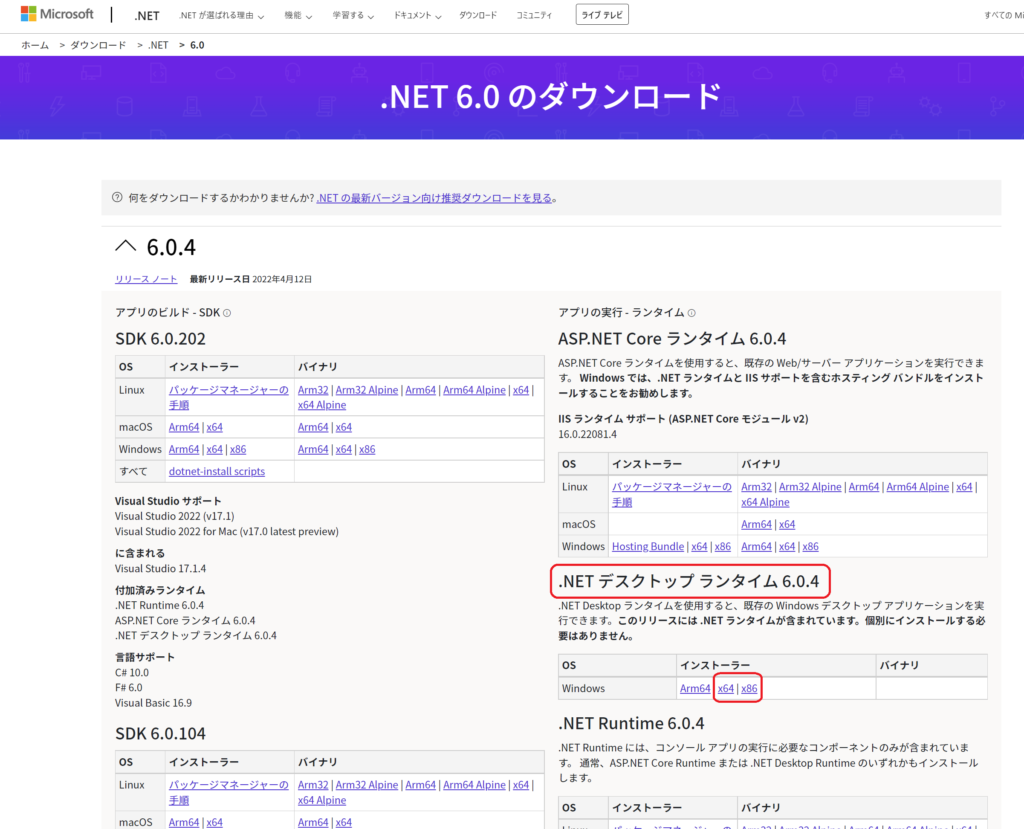Download ASP.NET Core Runtime Windows x86 installer

tap(723, 547)
